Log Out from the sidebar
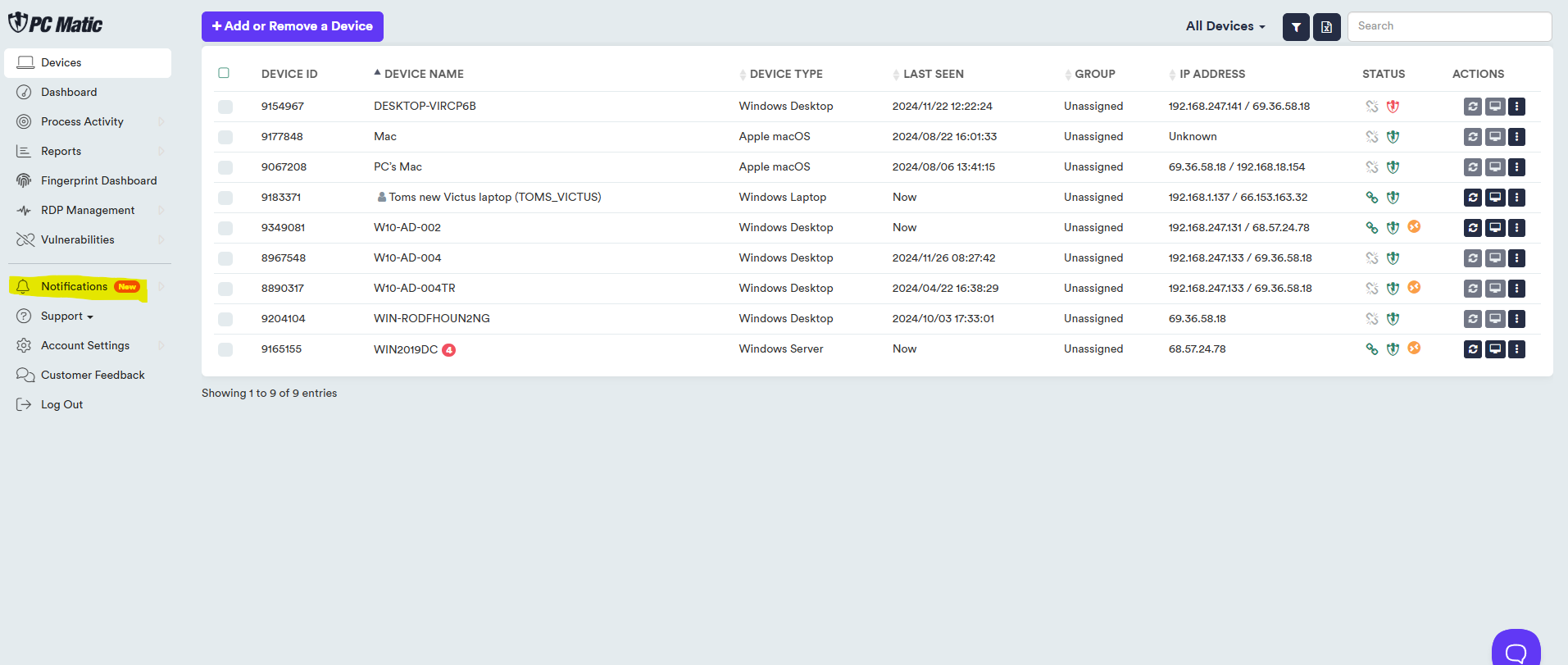1568x665 pixels. tap(61, 405)
